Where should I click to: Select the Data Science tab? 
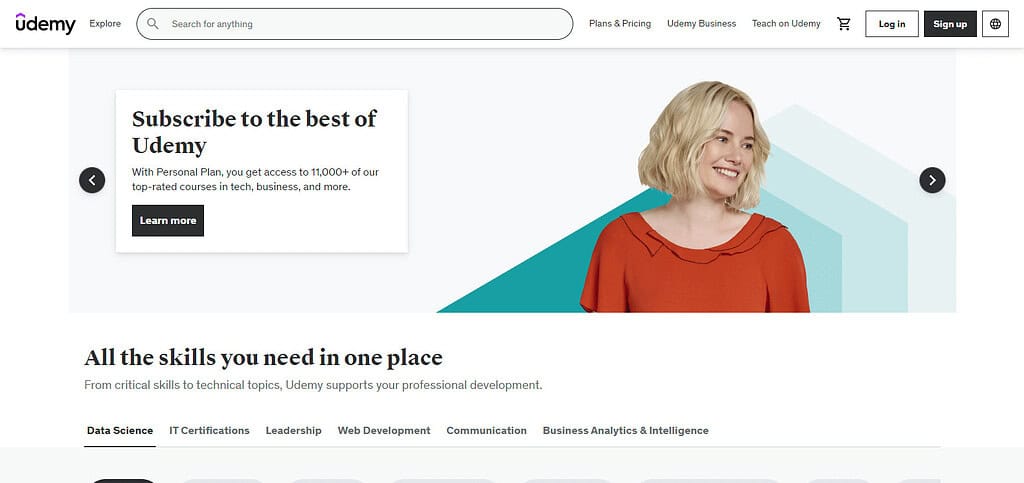pos(120,431)
